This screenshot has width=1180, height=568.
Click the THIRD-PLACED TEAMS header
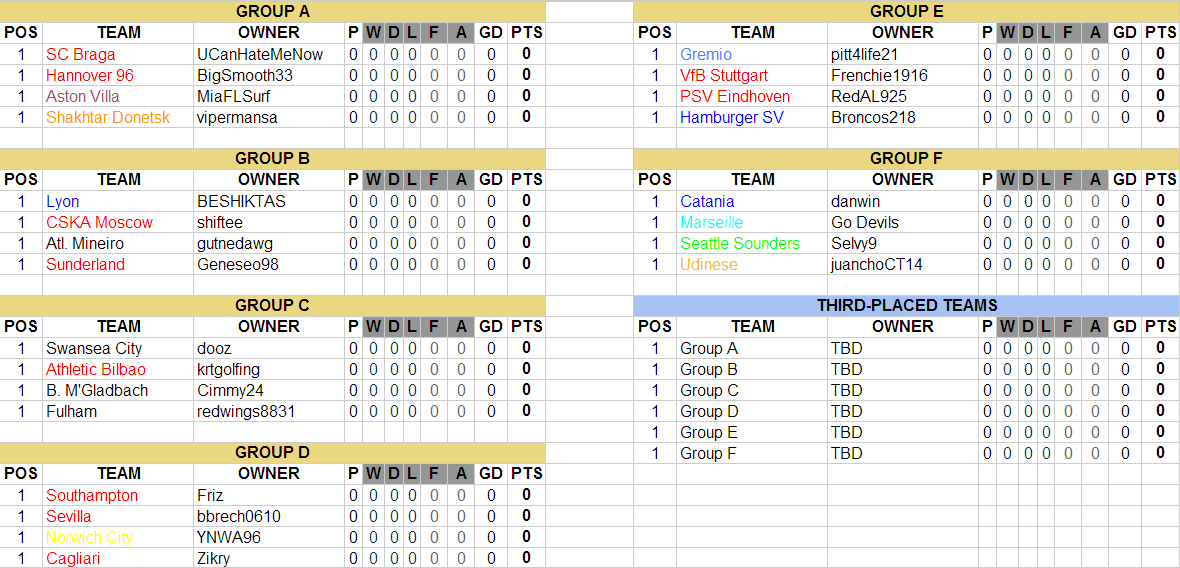pos(907,305)
